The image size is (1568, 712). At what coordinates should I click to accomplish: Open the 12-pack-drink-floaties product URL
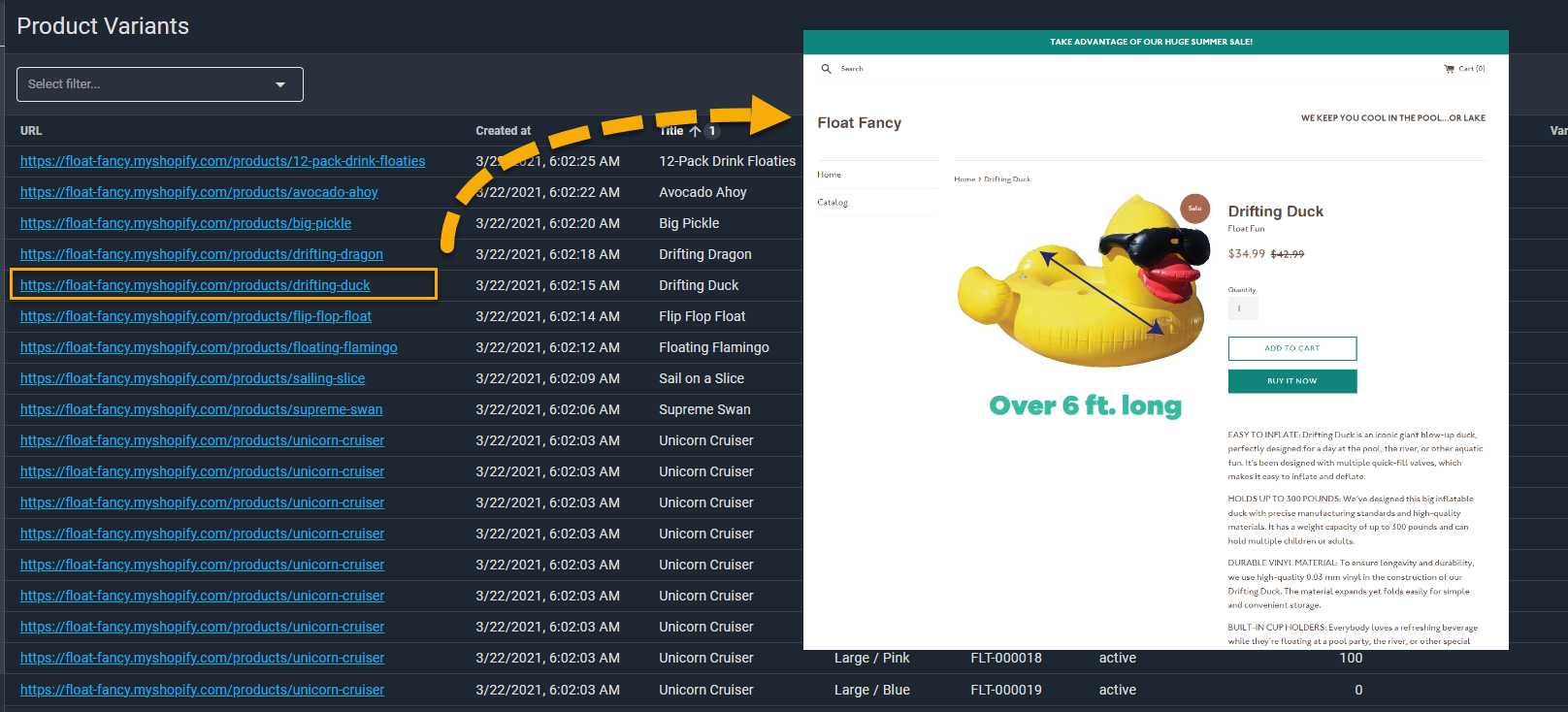pos(222,161)
